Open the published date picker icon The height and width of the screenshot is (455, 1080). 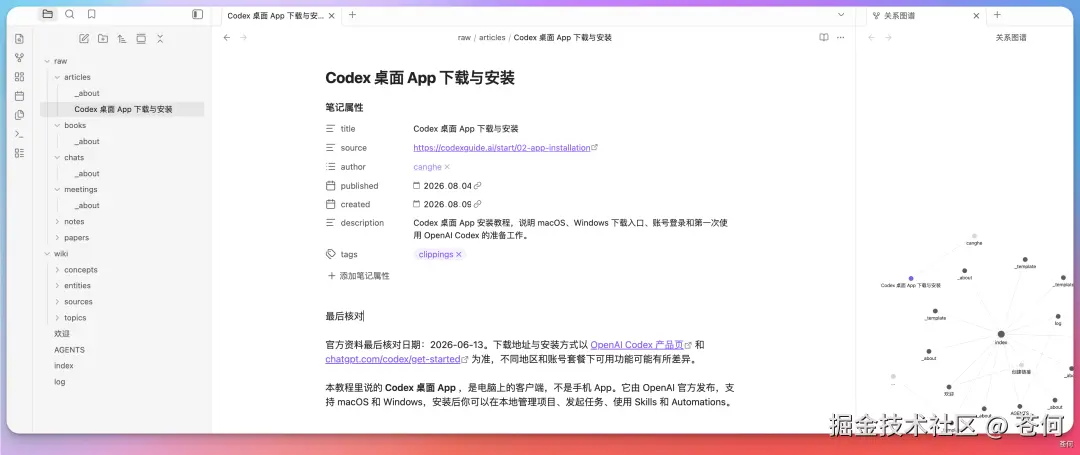click(x=416, y=186)
